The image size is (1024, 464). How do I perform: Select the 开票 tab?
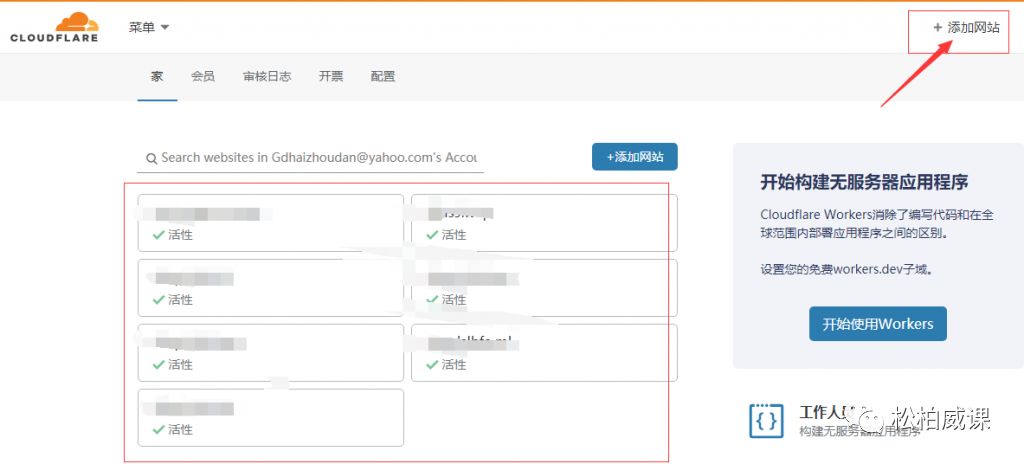pyautogui.click(x=331, y=76)
